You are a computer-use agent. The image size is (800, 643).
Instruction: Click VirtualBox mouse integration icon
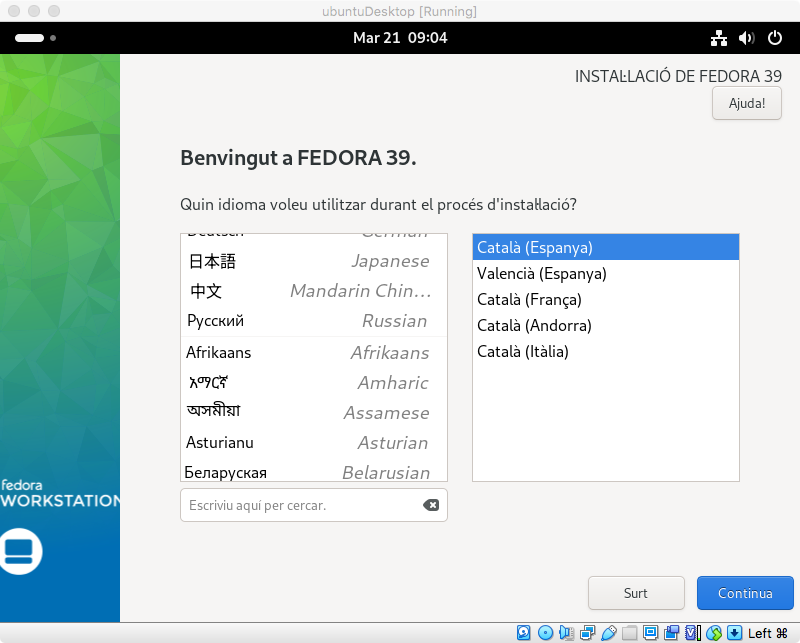(714, 633)
